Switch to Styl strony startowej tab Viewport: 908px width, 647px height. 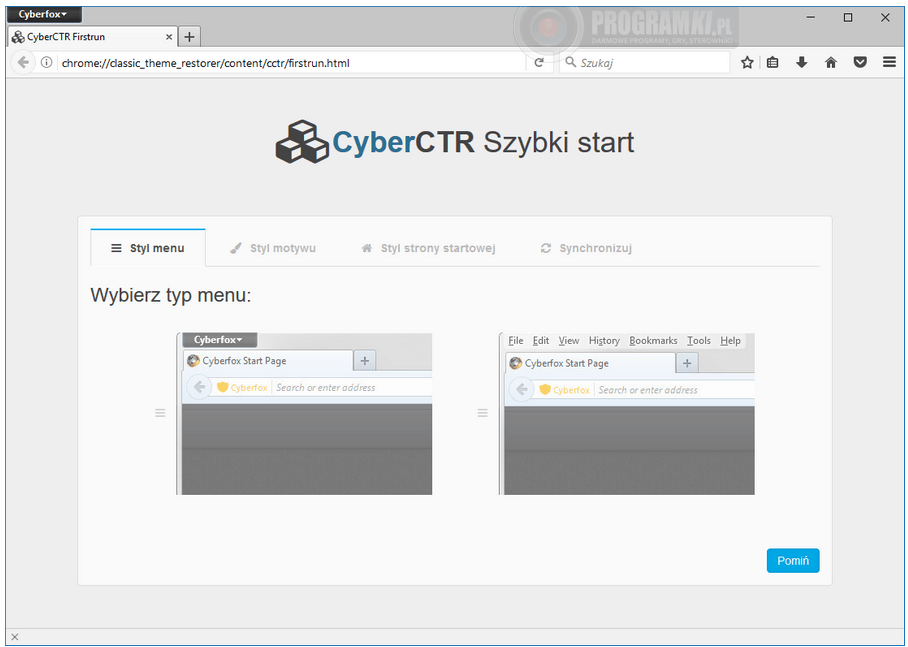428,248
